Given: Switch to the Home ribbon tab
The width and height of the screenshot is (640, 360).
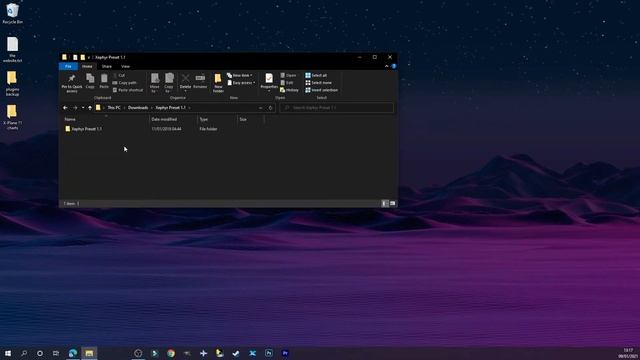Looking at the screenshot, I should click(x=87, y=66).
